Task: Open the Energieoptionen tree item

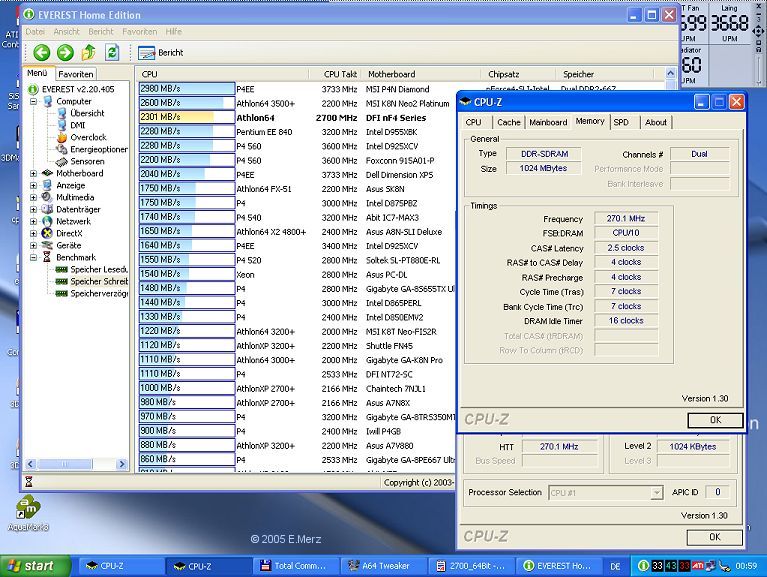Action: [99, 149]
